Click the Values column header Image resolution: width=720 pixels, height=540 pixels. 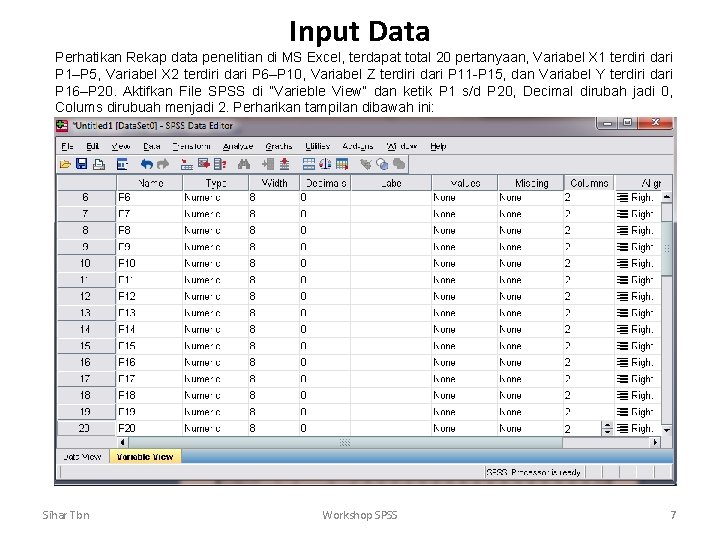tap(465, 183)
